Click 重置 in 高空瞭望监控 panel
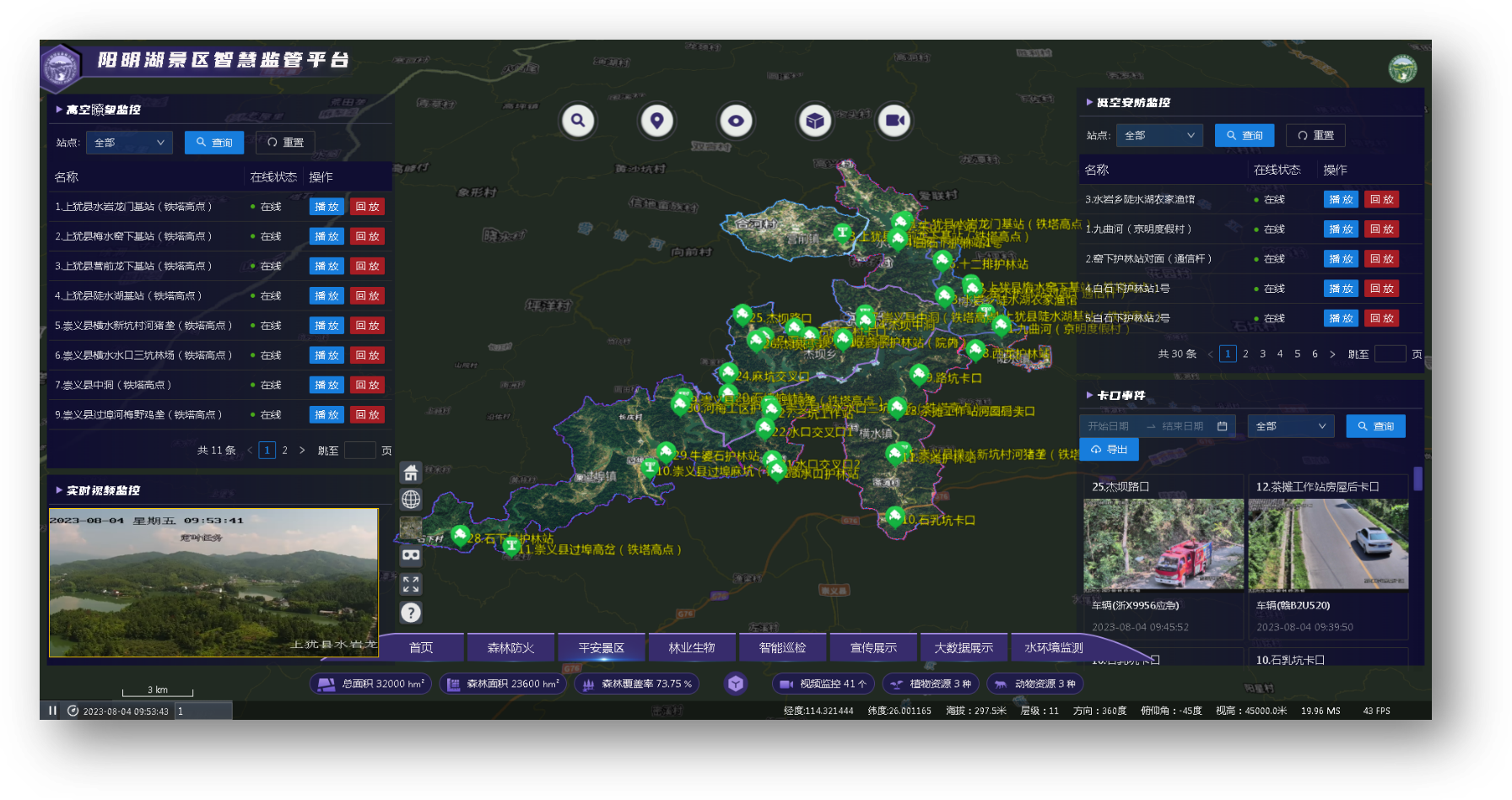Viewport: 1512px width, 800px height. 285,143
